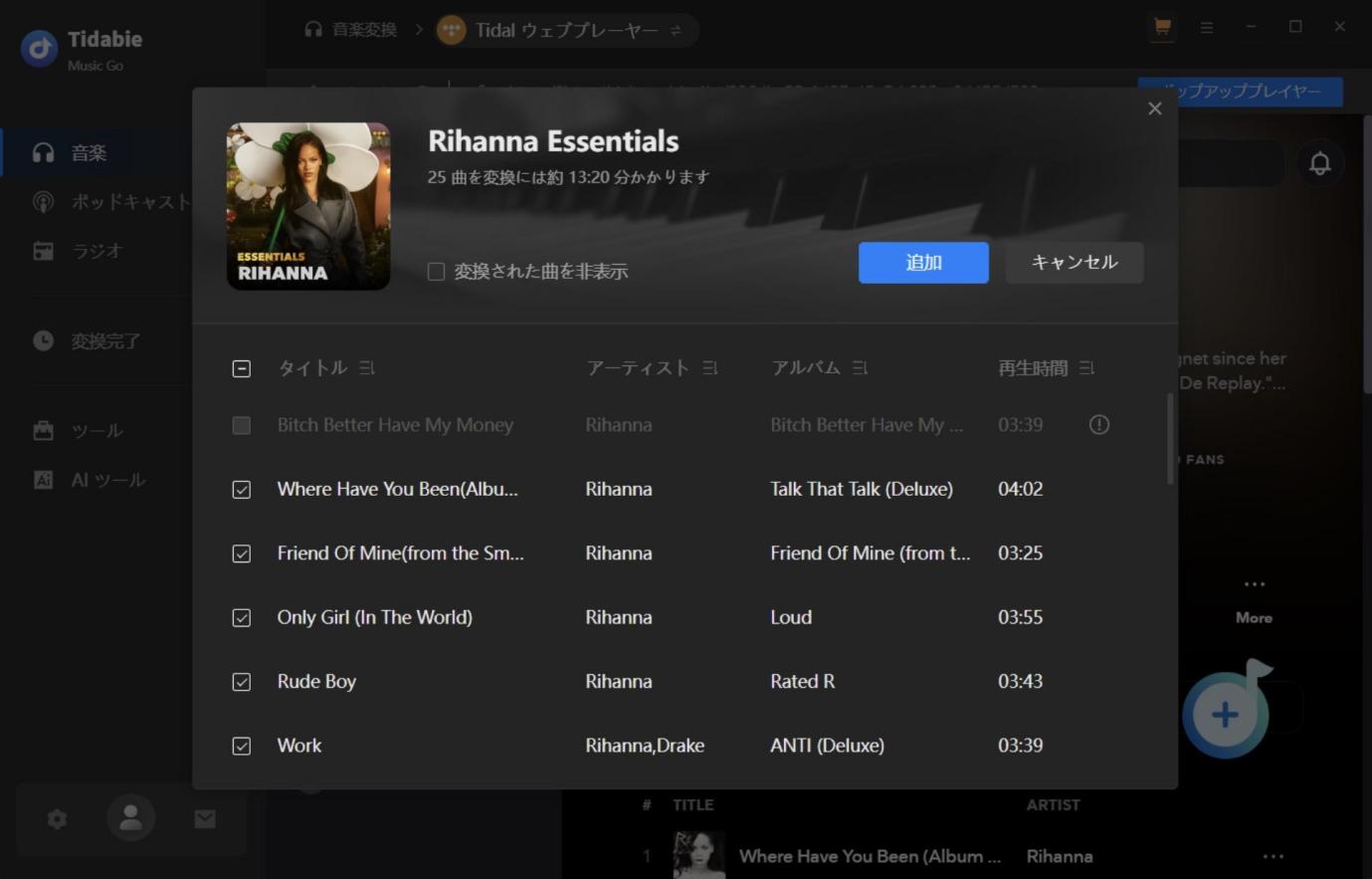Click the Talk That Talk (Deluxe) album cell
This screenshot has height=879, width=1372.
[862, 489]
